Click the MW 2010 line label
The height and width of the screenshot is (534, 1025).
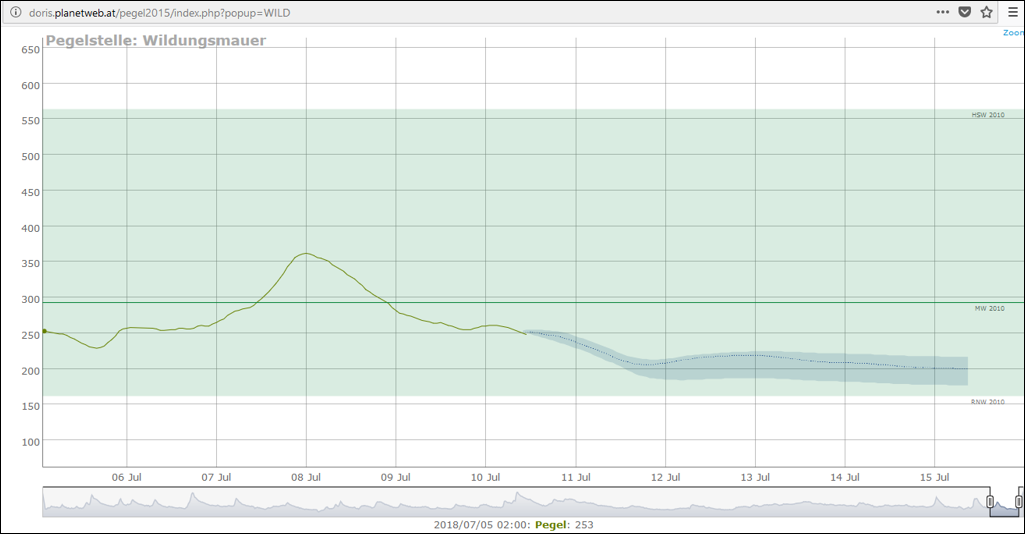click(x=988, y=309)
